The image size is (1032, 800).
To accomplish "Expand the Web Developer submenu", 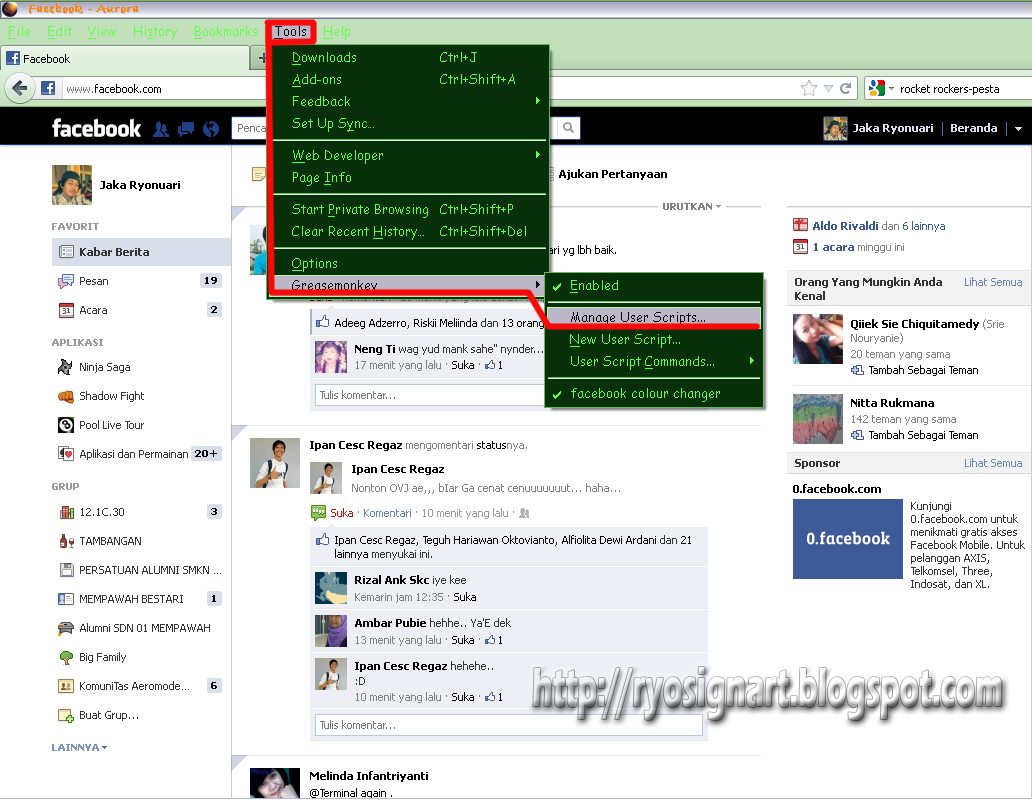I will pos(409,155).
